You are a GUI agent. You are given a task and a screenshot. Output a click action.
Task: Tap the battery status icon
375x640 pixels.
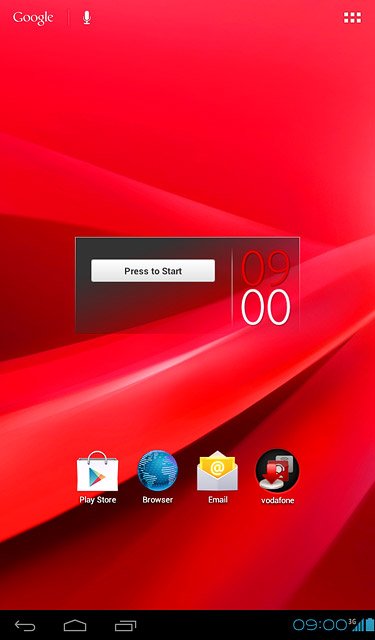click(369, 624)
